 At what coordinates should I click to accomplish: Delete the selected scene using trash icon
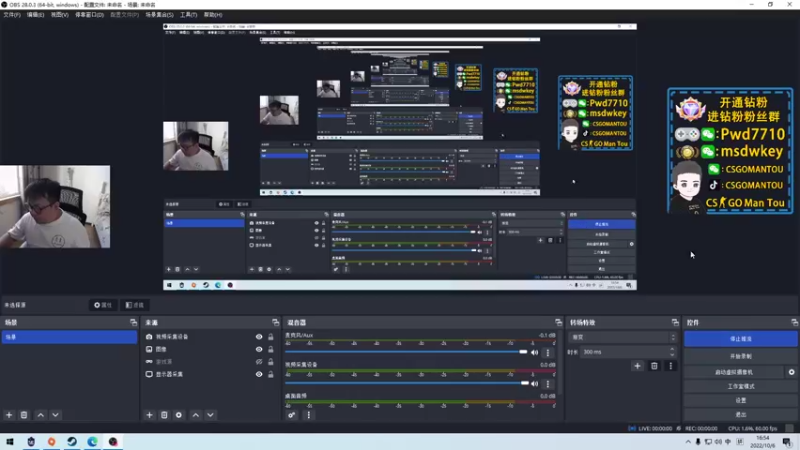[x=24, y=415]
